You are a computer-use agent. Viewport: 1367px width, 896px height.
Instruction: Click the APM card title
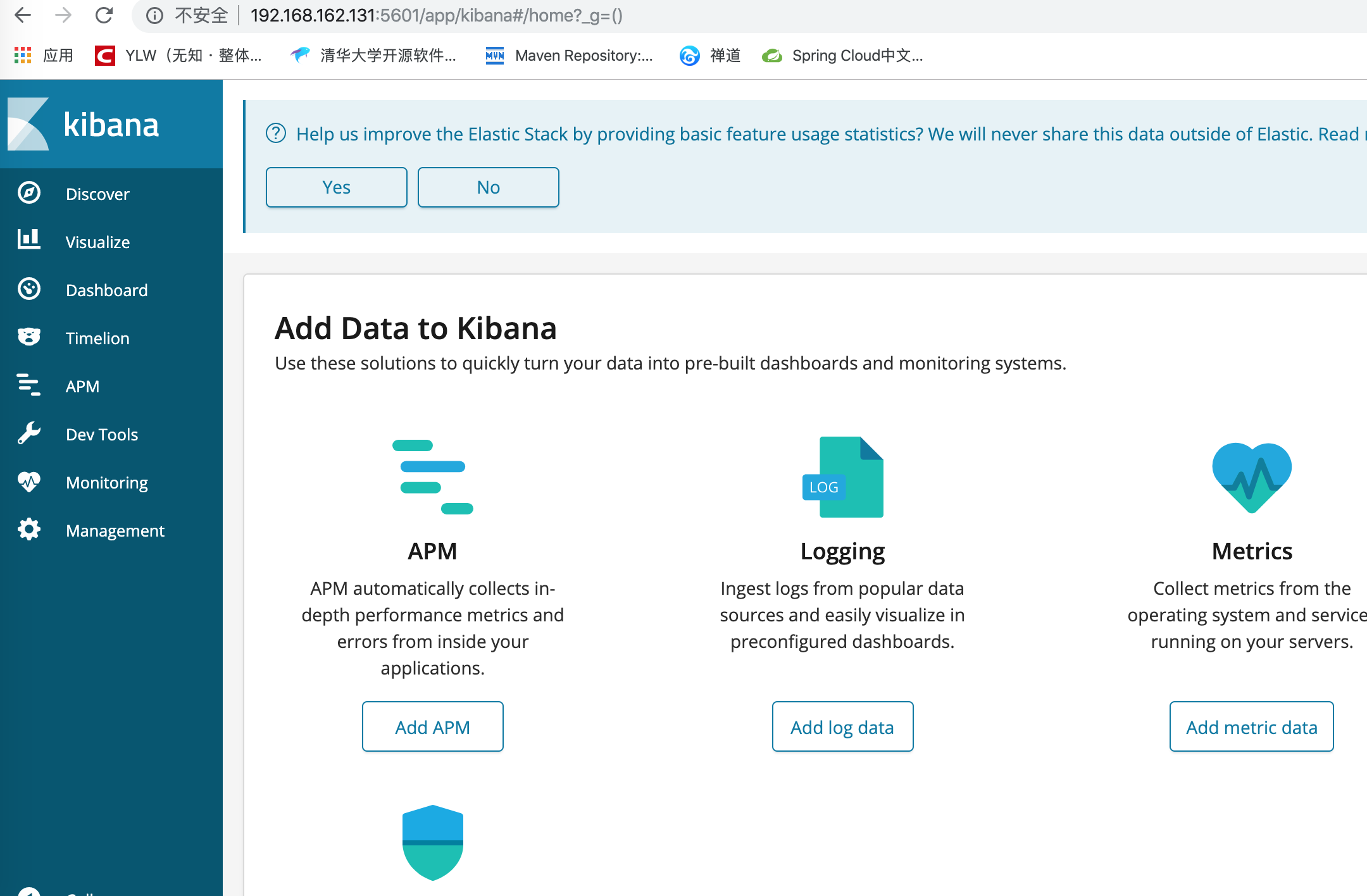point(433,551)
